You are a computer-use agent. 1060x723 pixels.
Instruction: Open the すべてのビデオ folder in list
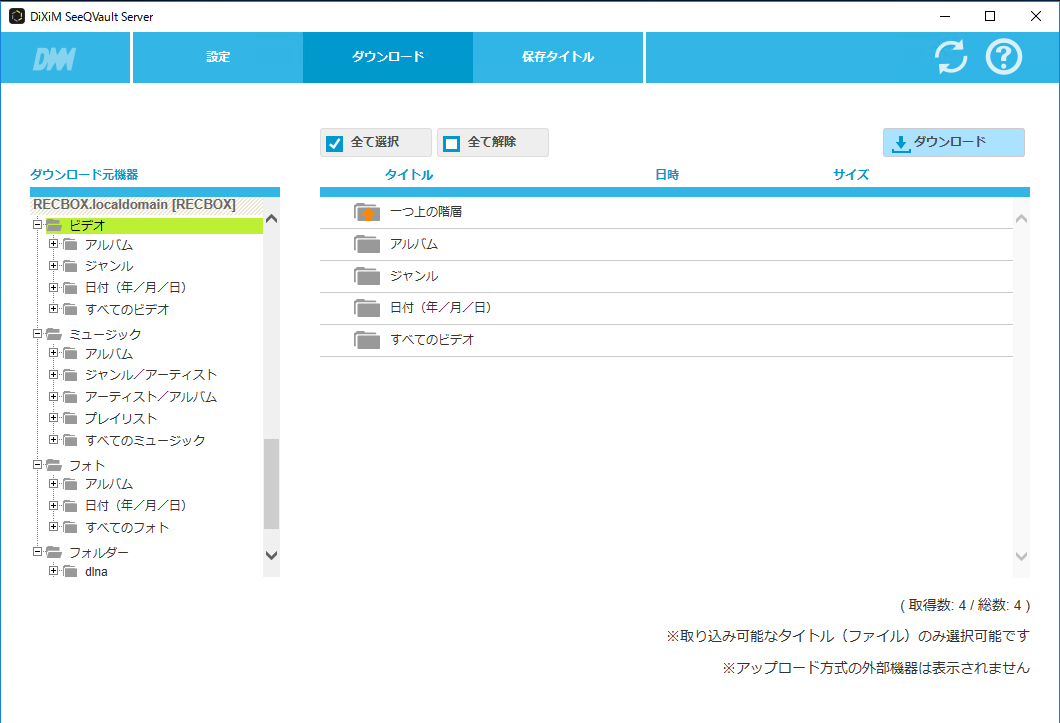click(x=367, y=340)
